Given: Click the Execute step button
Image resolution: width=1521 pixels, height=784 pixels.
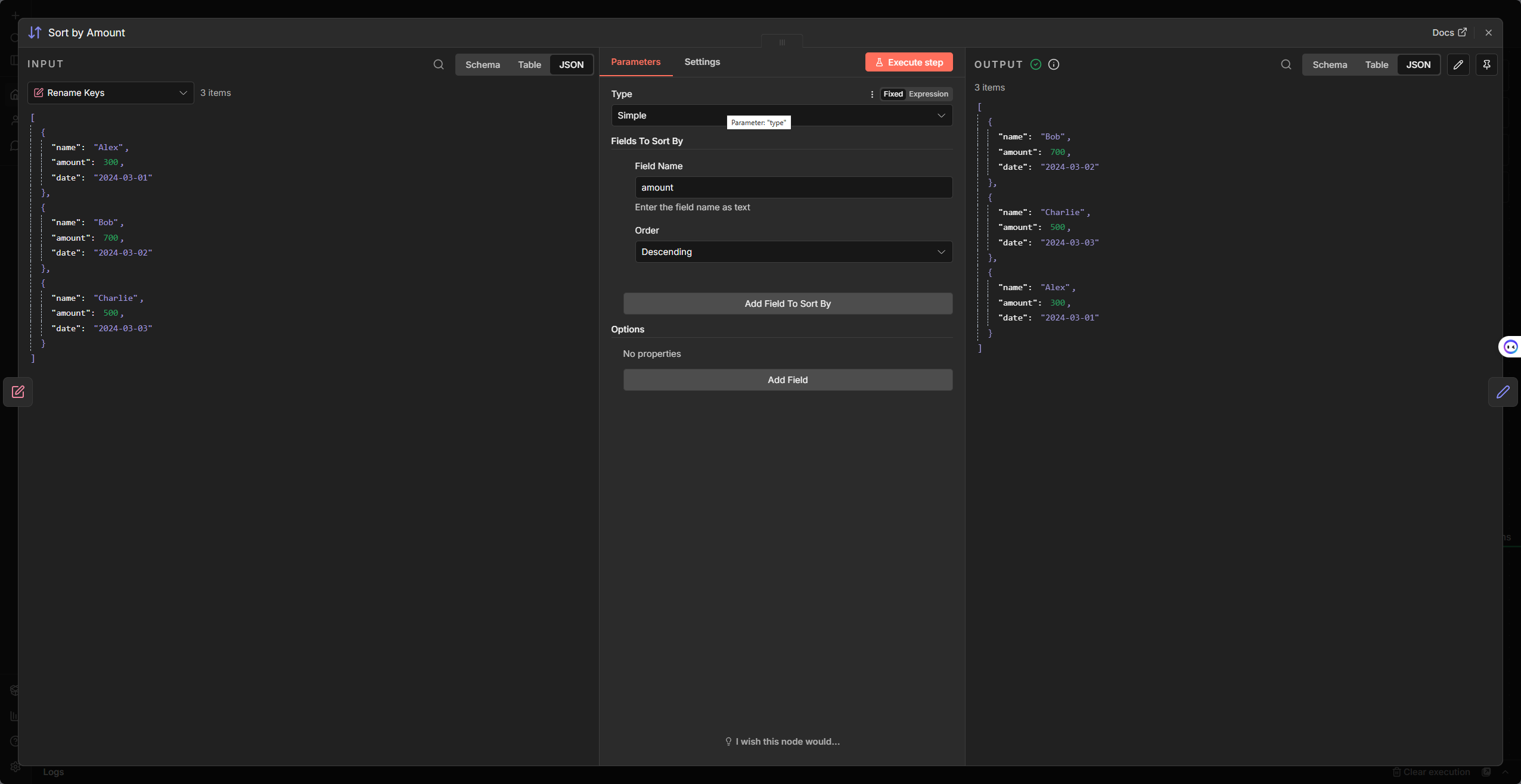Looking at the screenshot, I should click(x=909, y=62).
